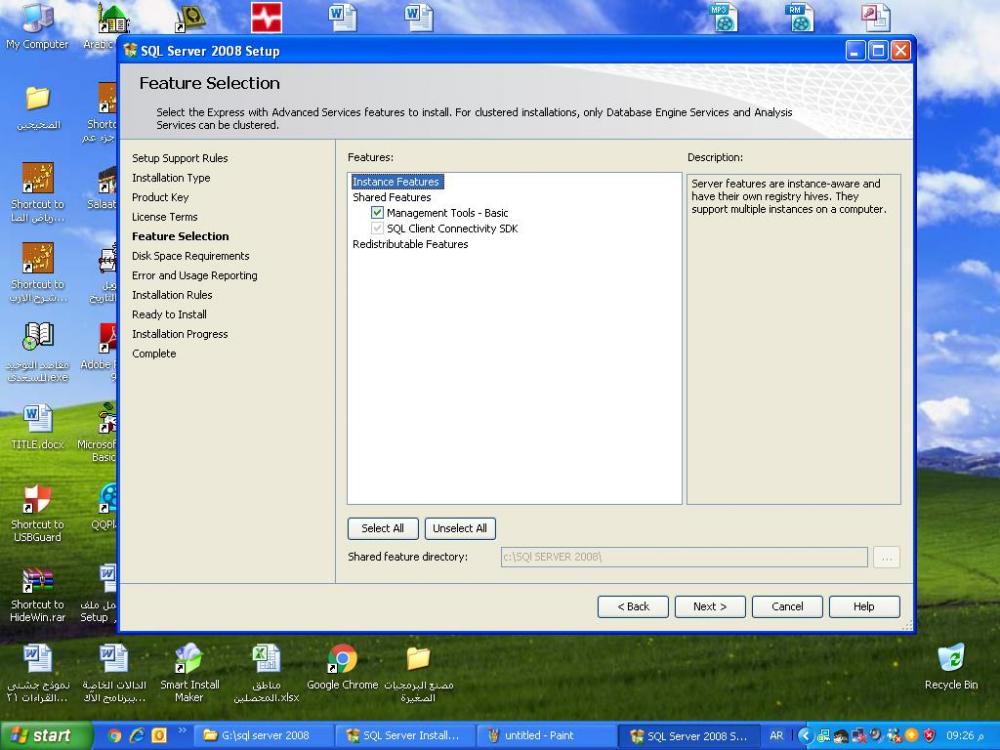1000x750 pixels.
Task: Switch to untitled - Paint taskbar window
Action: tap(547, 736)
